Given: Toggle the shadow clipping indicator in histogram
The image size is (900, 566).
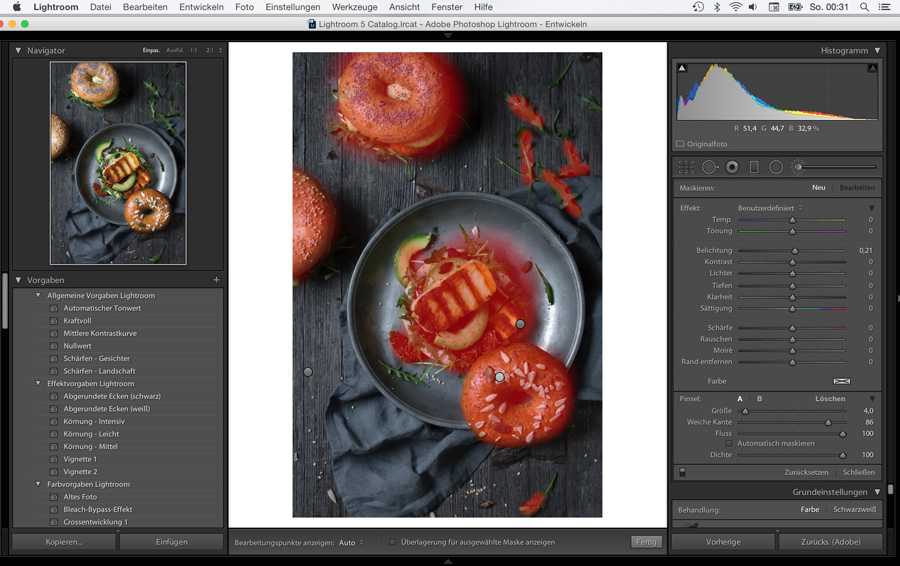Looking at the screenshot, I should point(682,69).
